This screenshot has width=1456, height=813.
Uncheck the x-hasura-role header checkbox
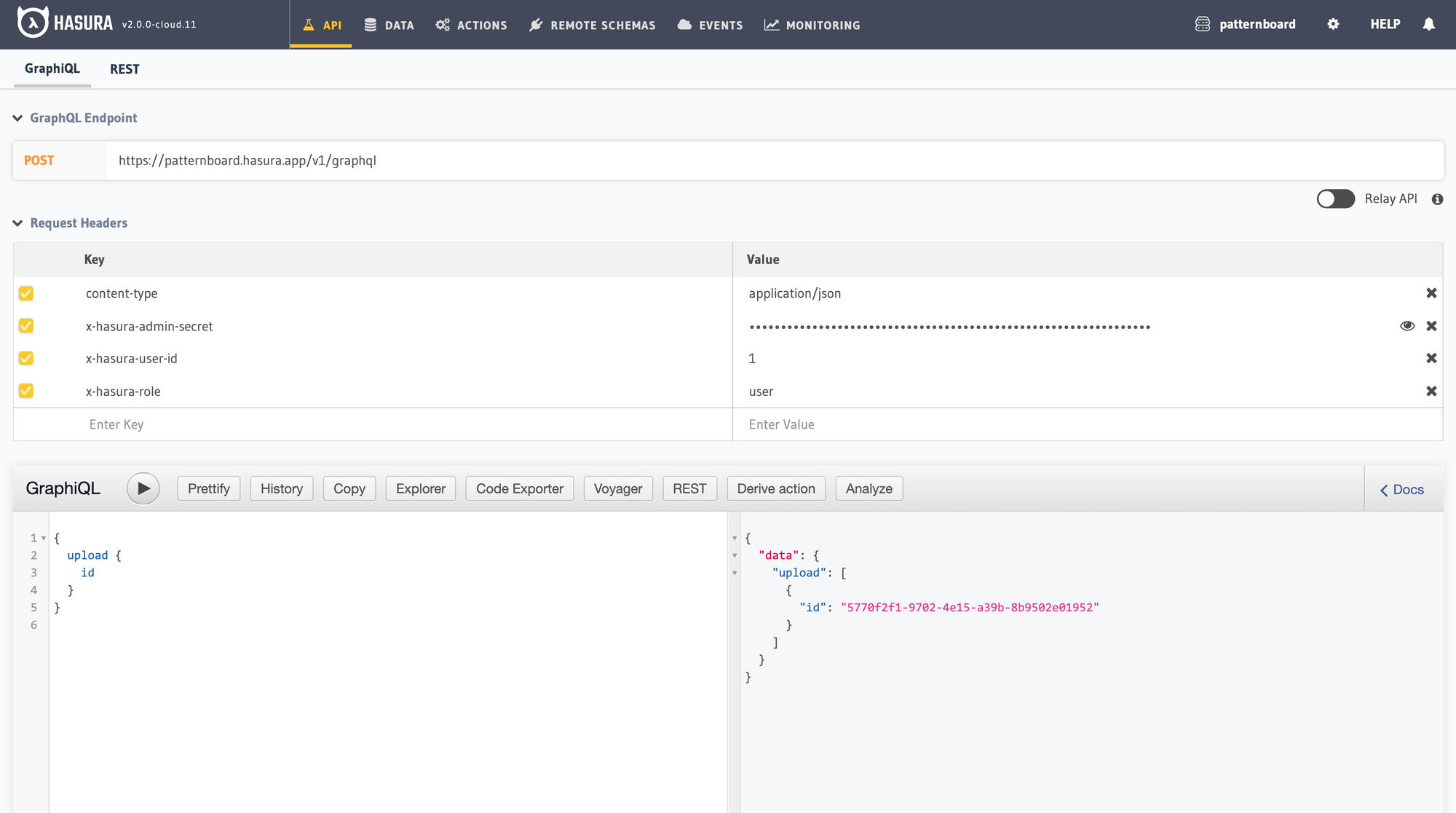[x=26, y=391]
